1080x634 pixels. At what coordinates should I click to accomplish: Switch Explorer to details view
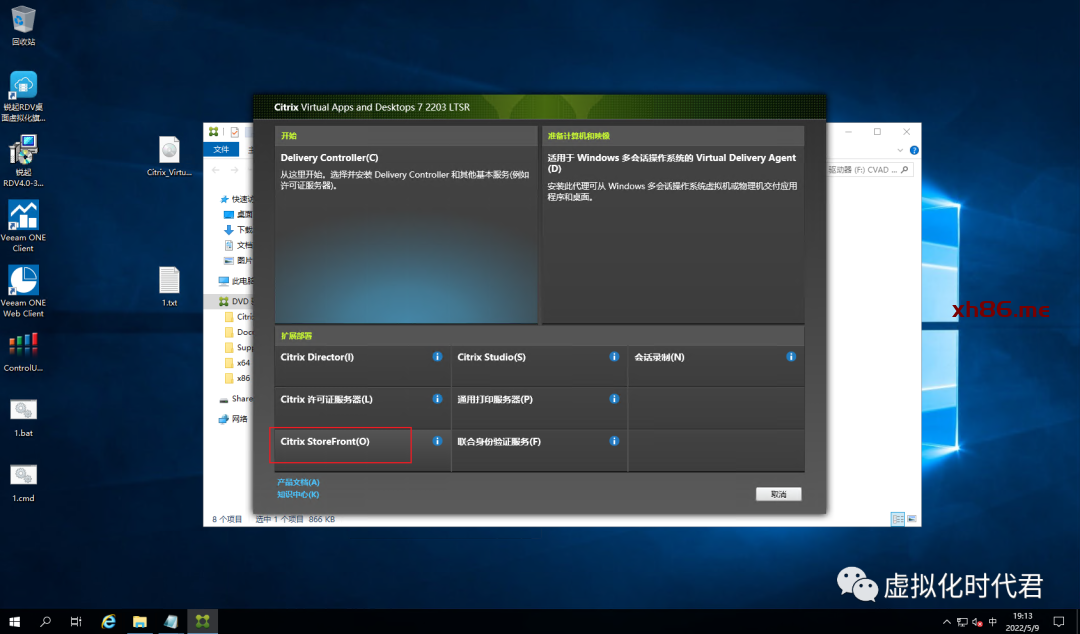pos(897,519)
